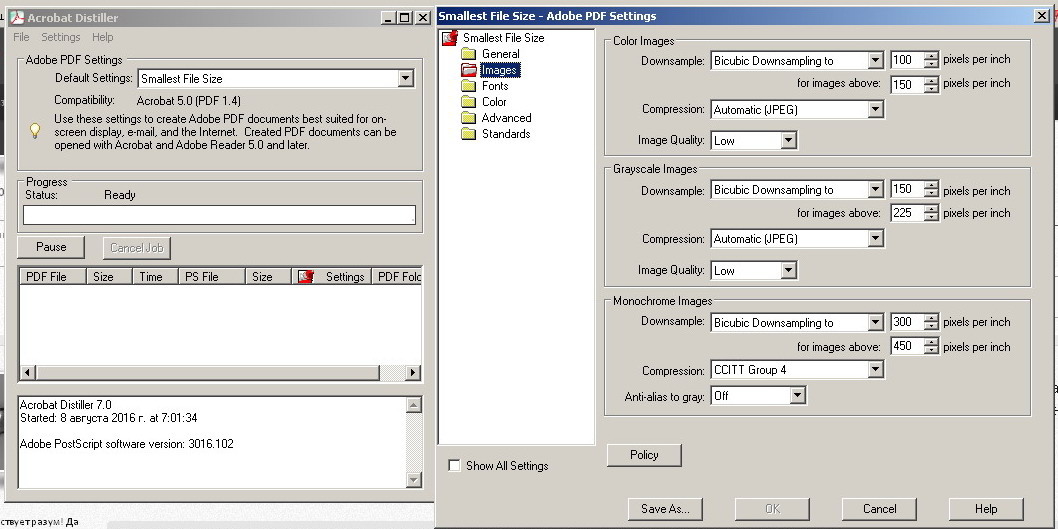
Task: Open the Help menu in Distiller
Action: tap(103, 37)
